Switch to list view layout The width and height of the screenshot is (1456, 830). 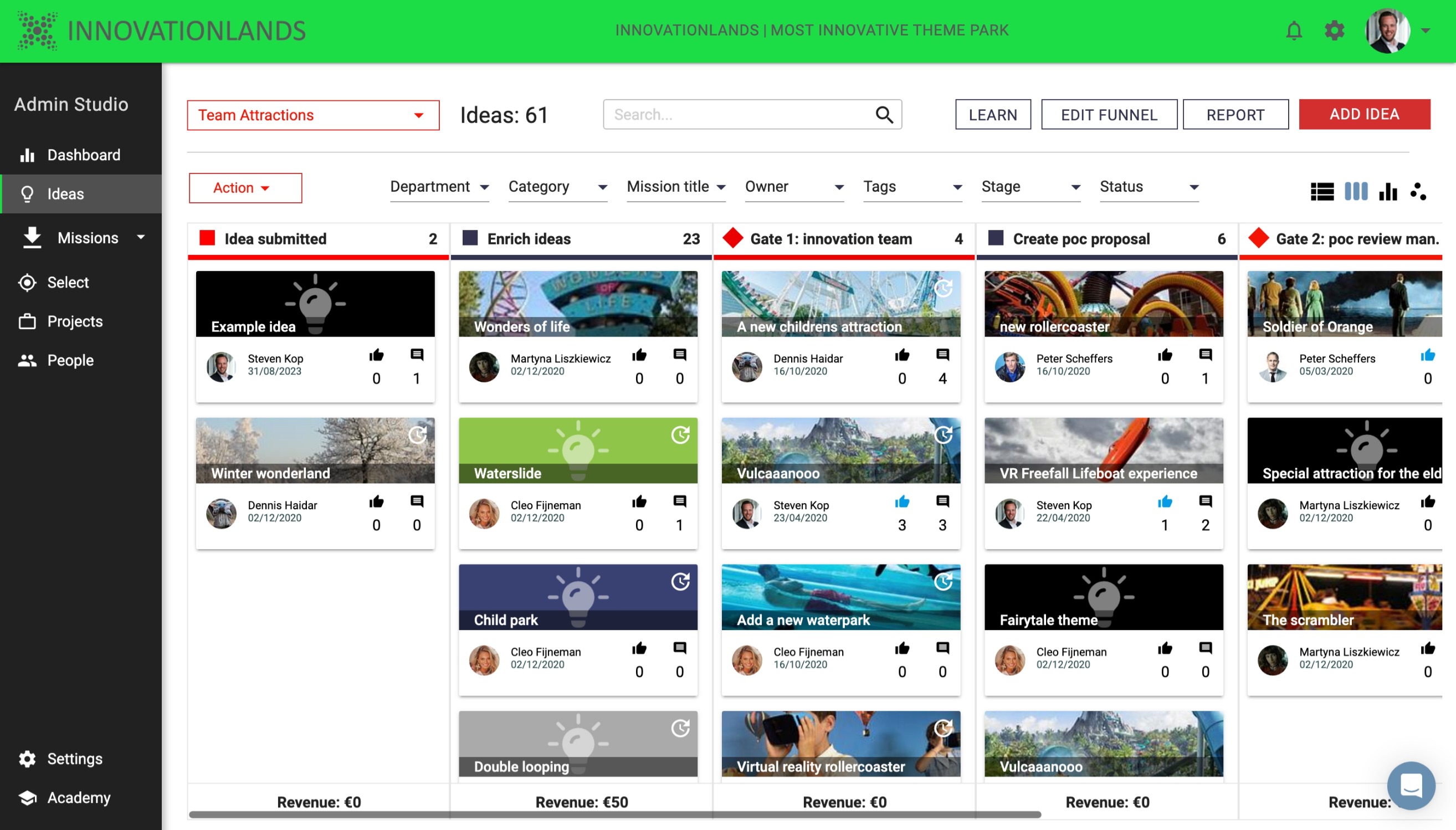(x=1322, y=192)
